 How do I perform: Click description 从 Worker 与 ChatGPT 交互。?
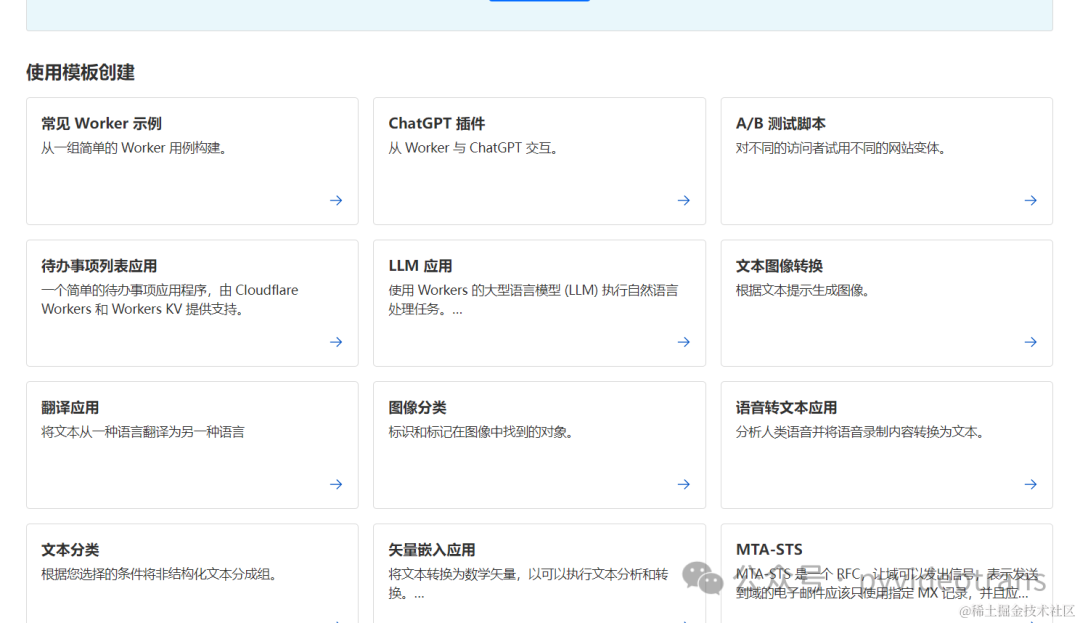click(x=474, y=148)
